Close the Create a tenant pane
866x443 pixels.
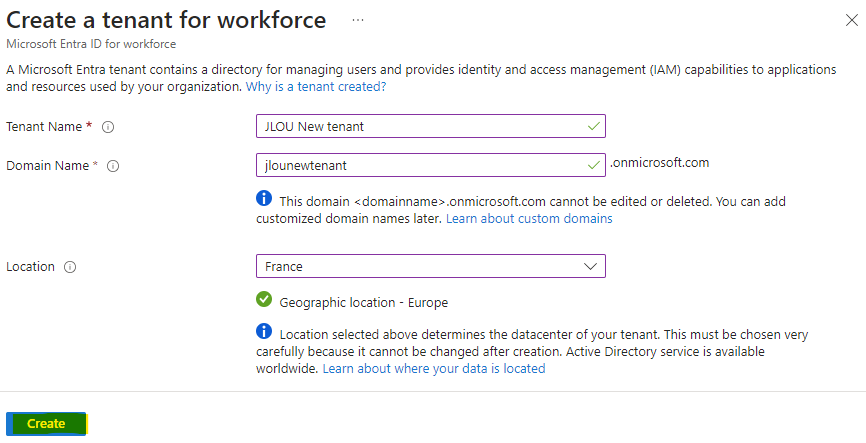[851, 20]
